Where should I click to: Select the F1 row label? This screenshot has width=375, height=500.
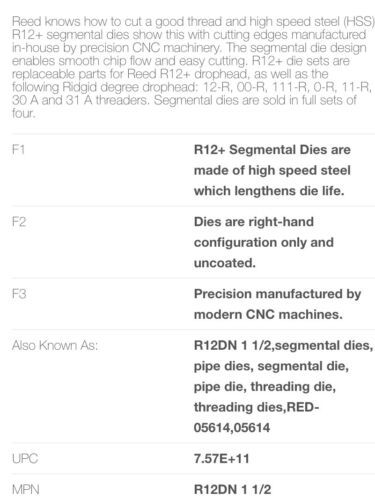click(18, 149)
